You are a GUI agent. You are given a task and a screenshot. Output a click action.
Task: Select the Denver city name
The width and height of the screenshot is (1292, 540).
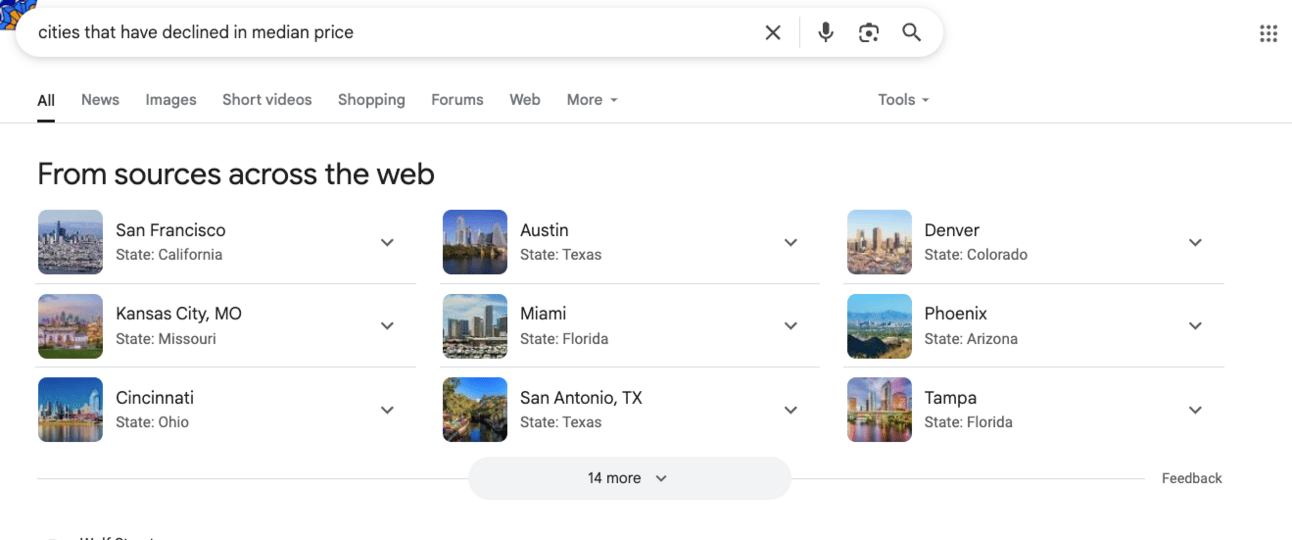point(952,230)
